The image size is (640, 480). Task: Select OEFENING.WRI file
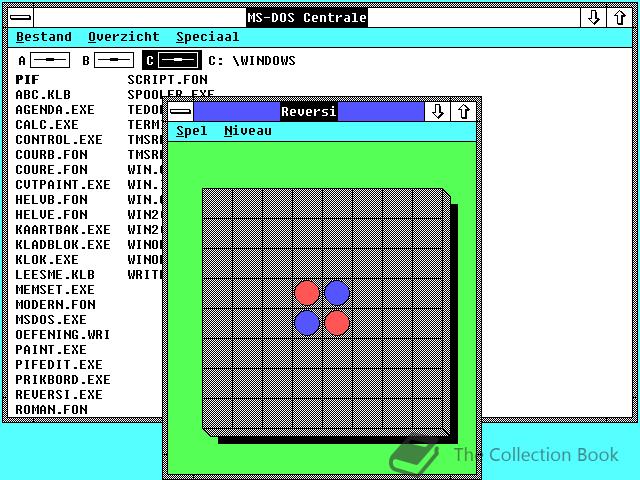63,335
